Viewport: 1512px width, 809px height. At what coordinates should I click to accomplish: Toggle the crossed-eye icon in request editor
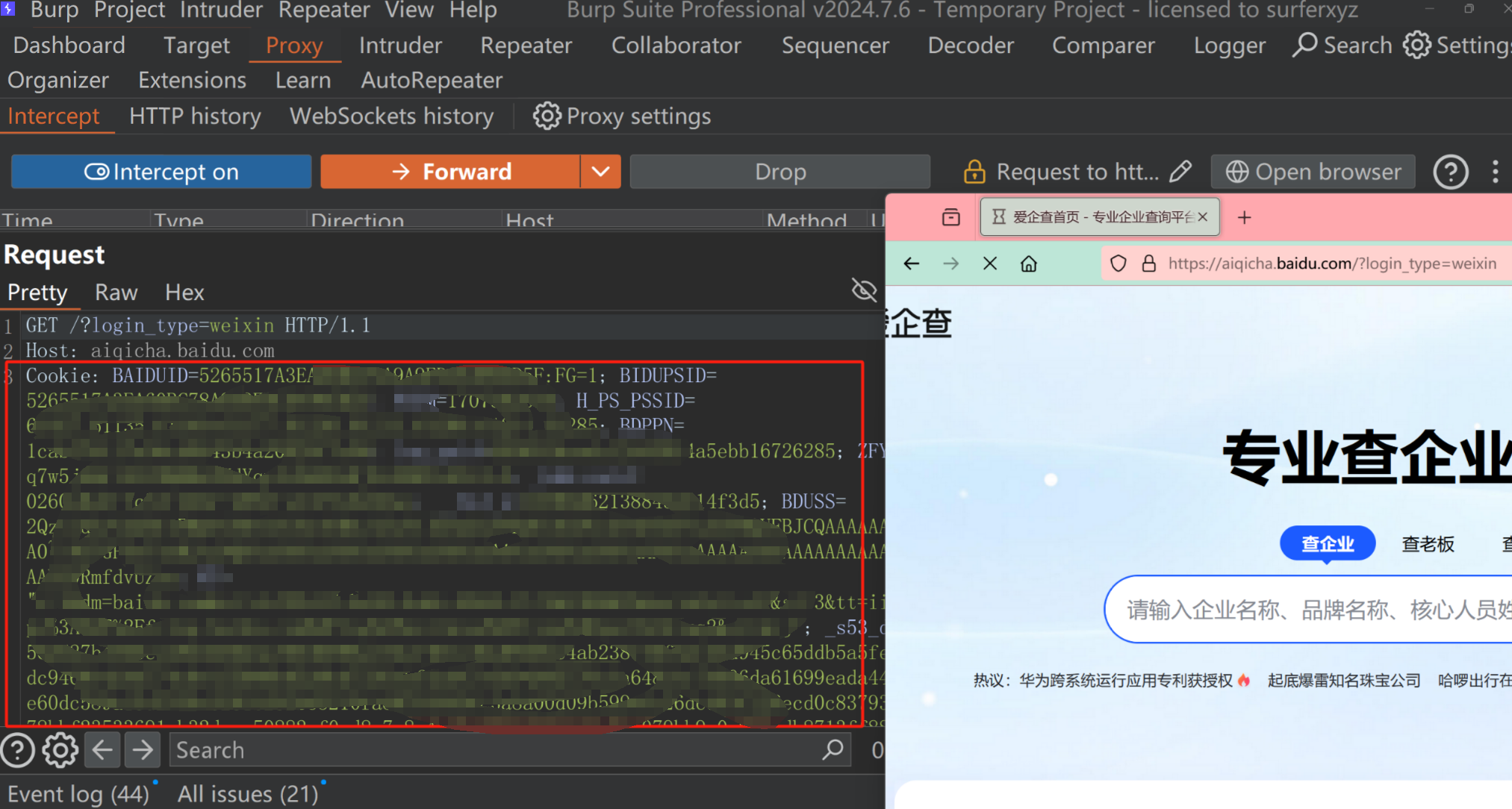pos(864,290)
